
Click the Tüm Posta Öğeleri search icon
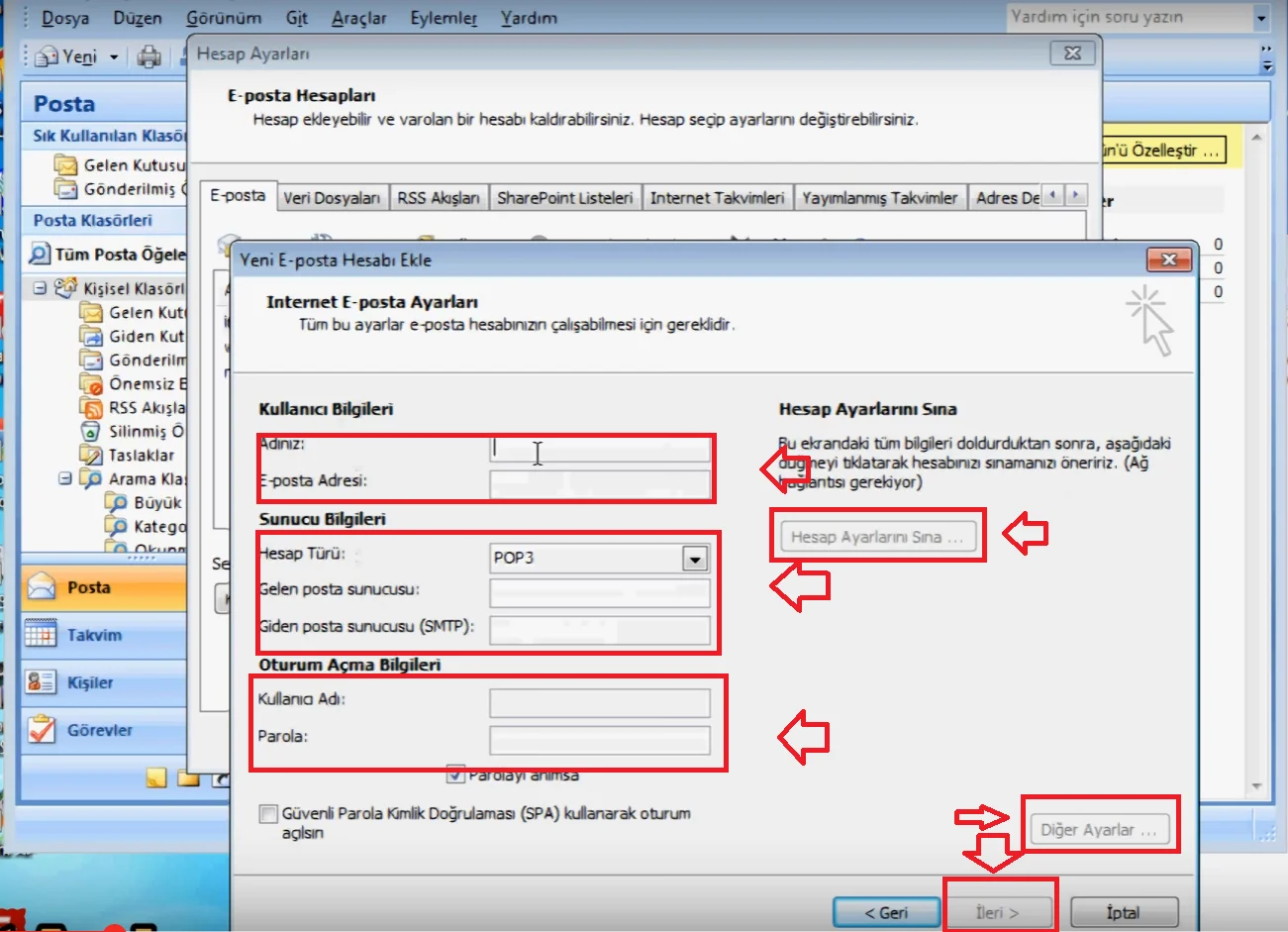pos(39,255)
